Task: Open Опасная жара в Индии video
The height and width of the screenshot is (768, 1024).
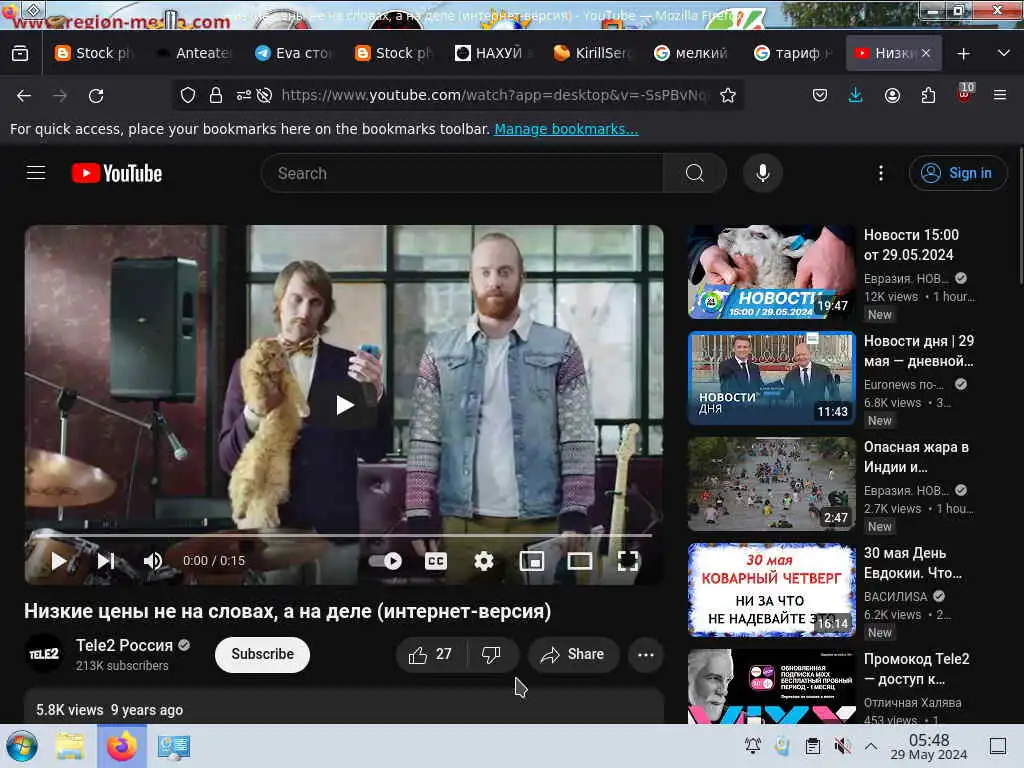Action: pos(771,484)
